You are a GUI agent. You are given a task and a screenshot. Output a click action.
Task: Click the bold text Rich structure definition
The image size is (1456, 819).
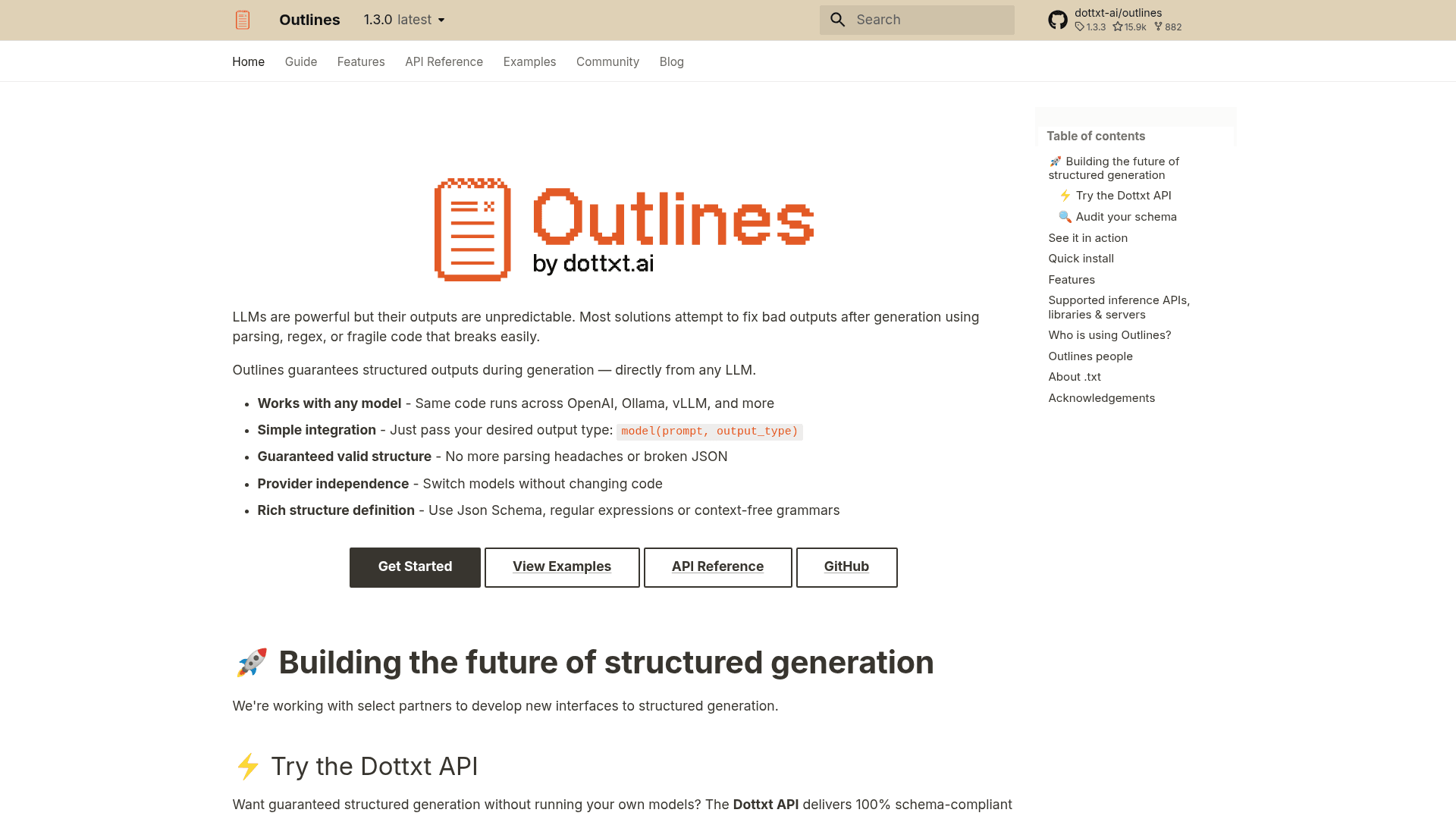click(x=336, y=510)
